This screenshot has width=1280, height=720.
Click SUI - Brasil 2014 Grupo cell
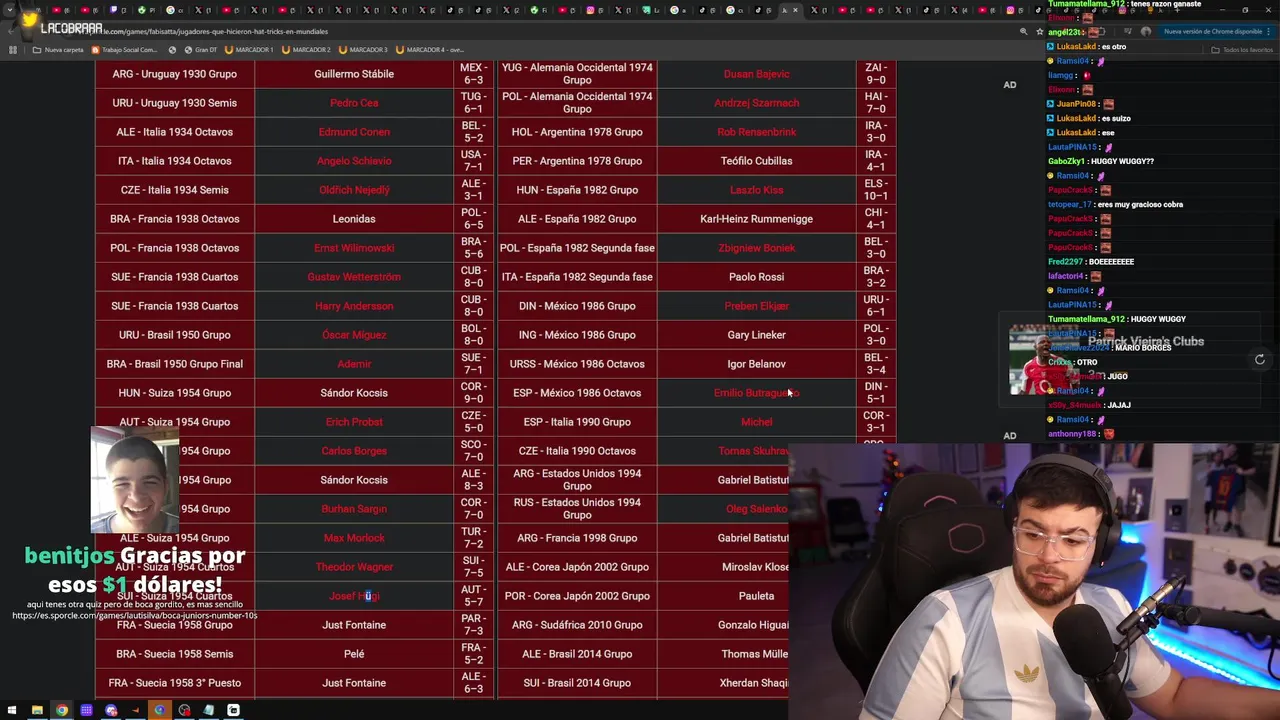click(577, 683)
